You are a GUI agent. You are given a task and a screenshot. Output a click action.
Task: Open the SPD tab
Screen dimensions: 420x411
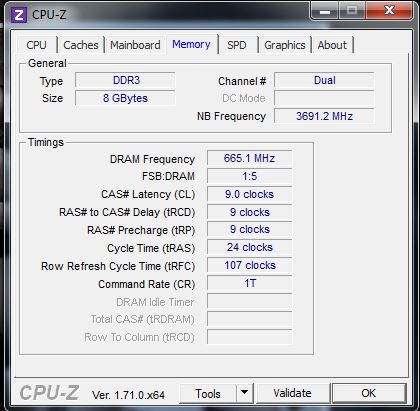coord(237,45)
